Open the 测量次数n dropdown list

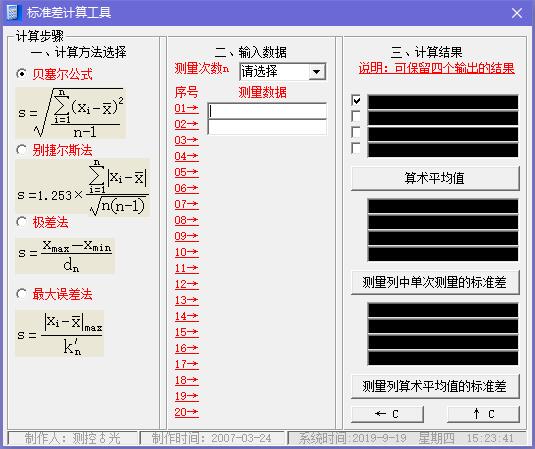317,72
